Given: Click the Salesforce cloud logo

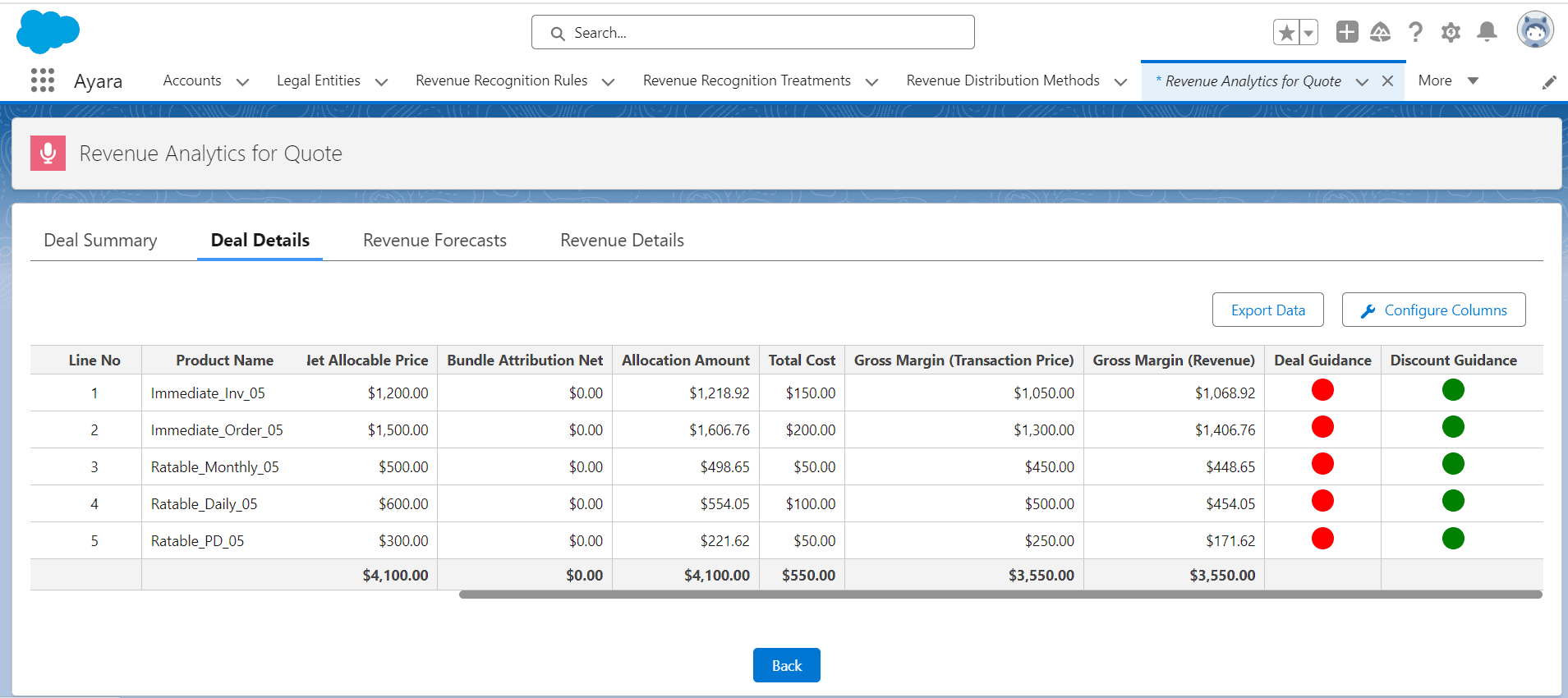Looking at the screenshot, I should tap(48, 32).
